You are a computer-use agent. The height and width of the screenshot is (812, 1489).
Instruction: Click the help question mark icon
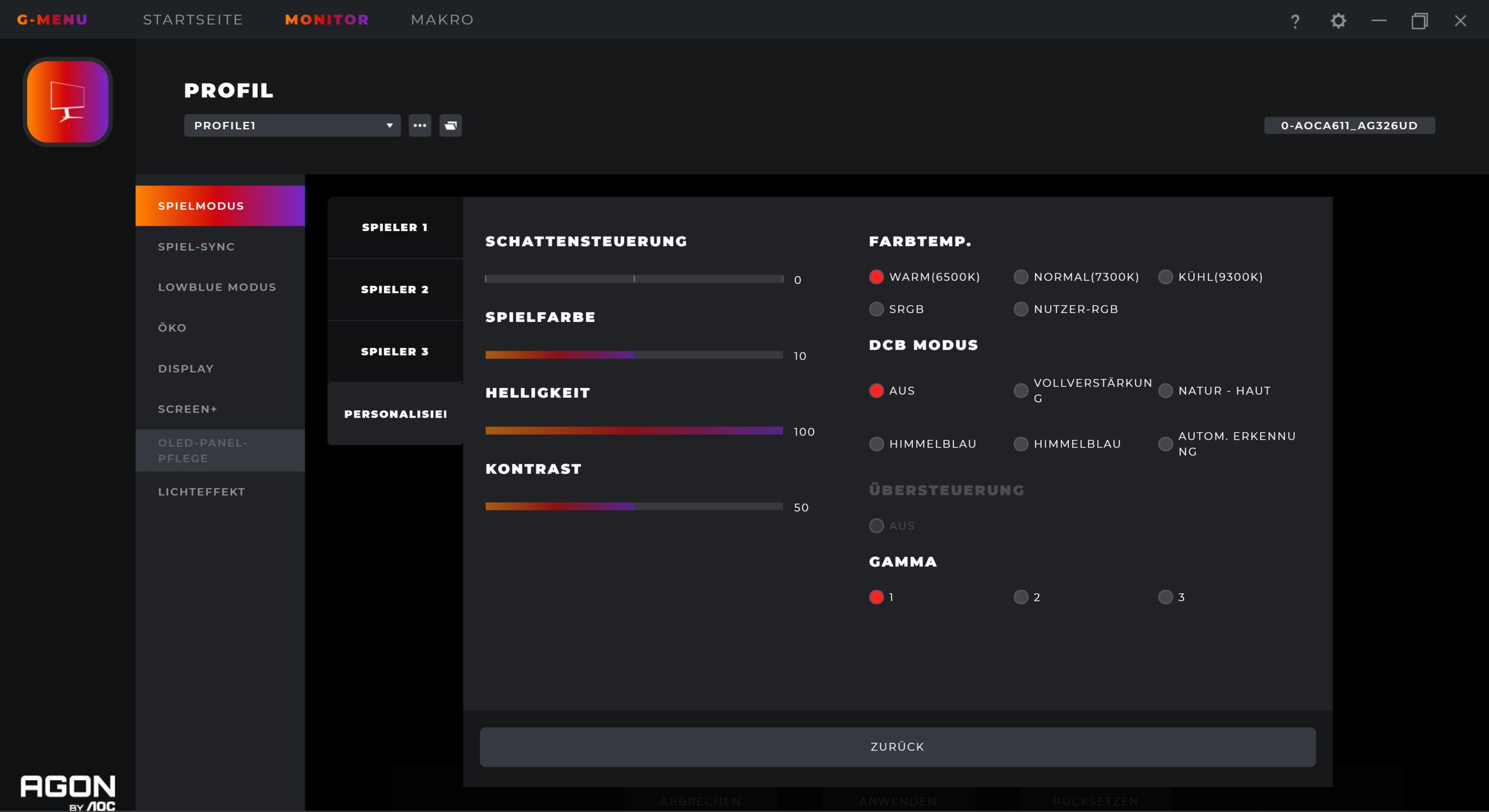pyautogui.click(x=1295, y=21)
